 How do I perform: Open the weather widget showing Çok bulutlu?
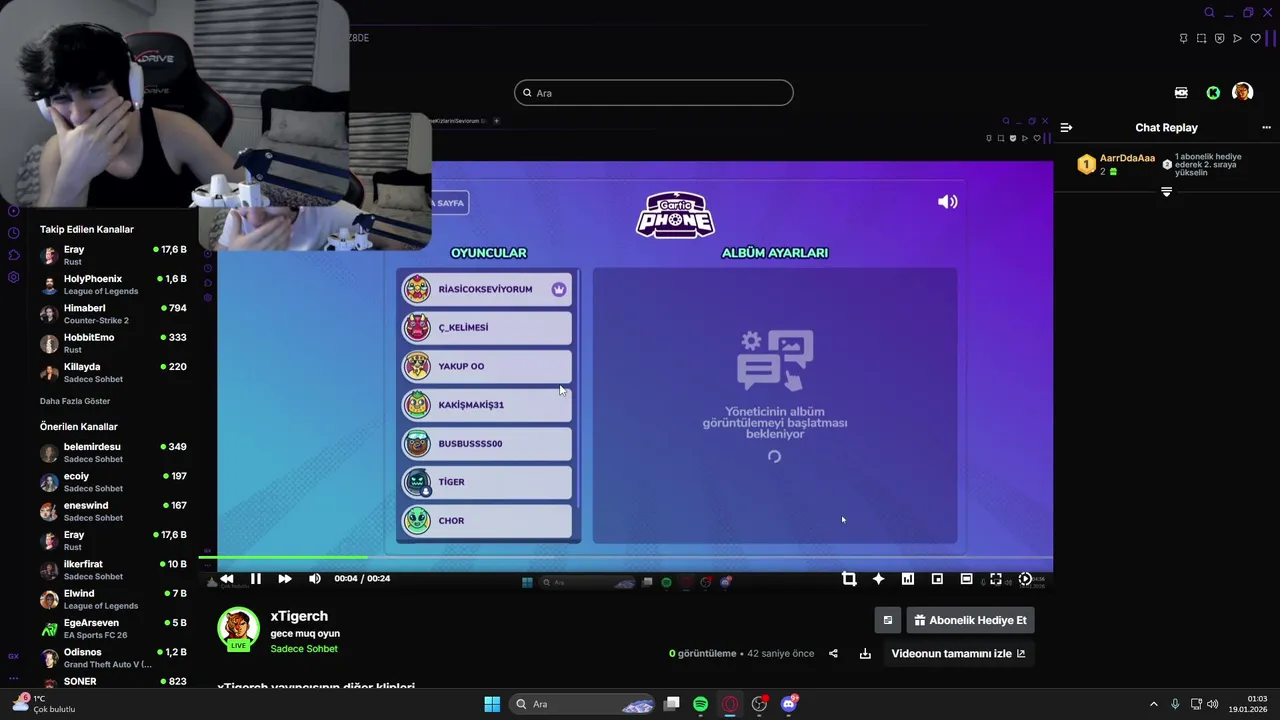click(45, 704)
